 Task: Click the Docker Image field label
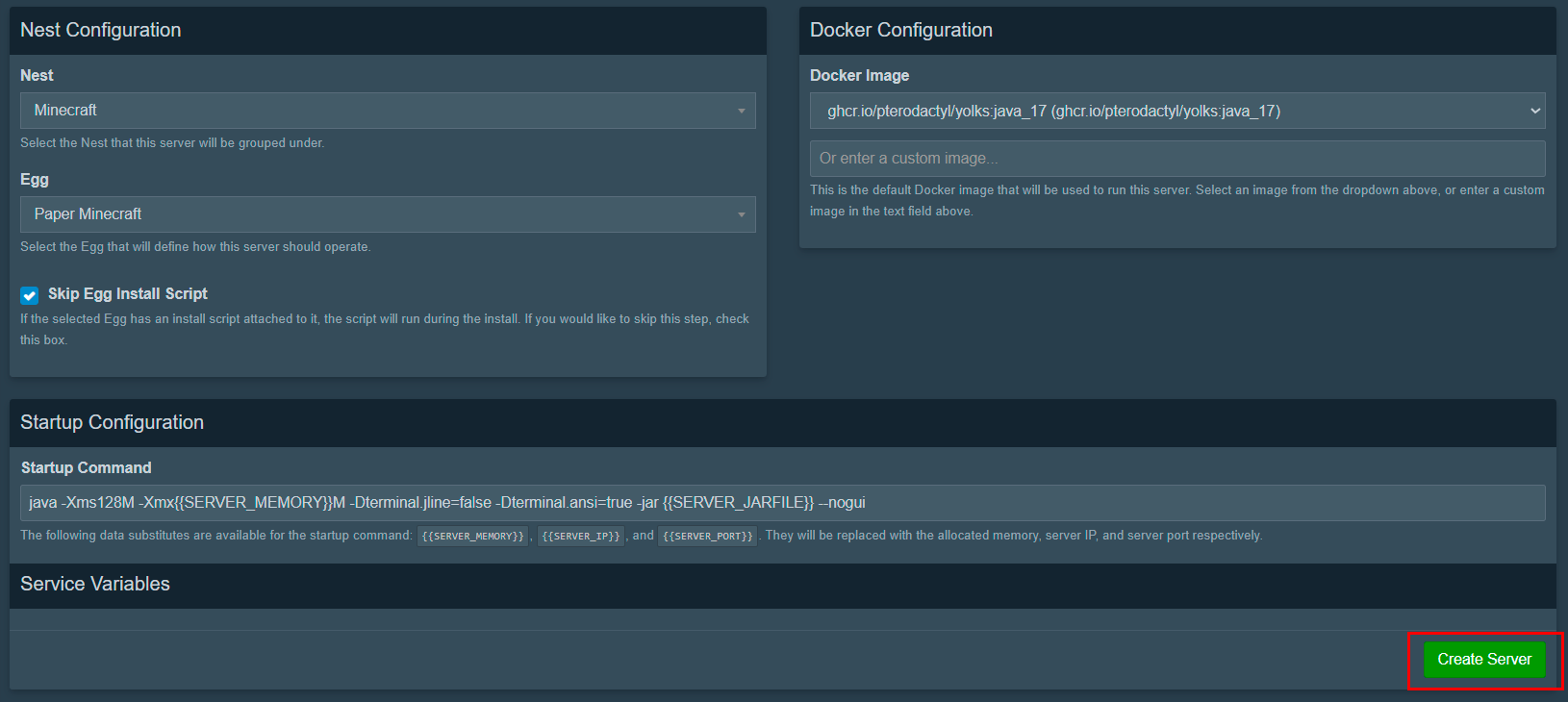tap(859, 75)
